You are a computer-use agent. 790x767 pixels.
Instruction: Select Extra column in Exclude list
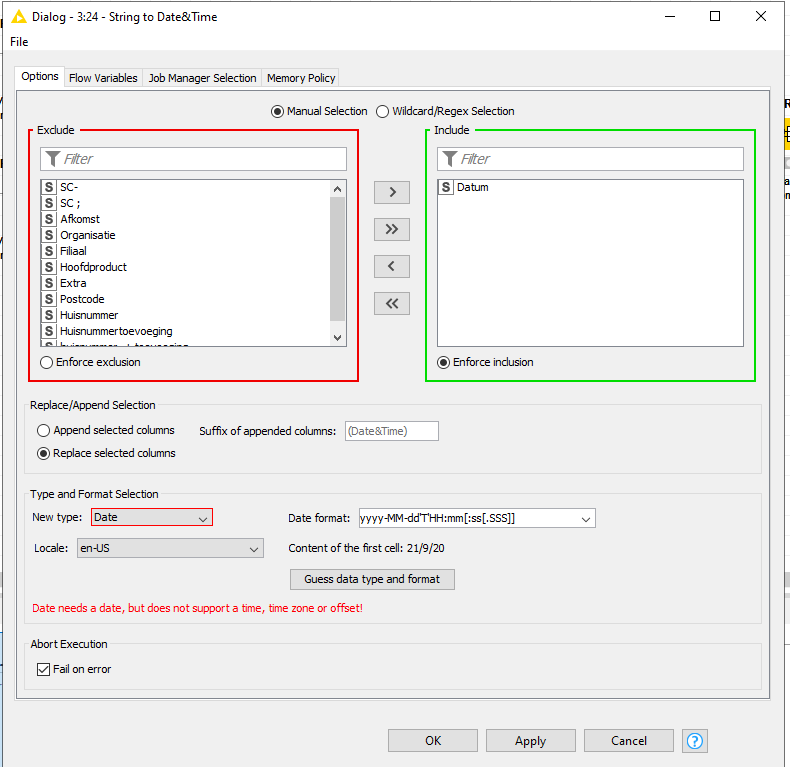pyautogui.click(x=185, y=283)
